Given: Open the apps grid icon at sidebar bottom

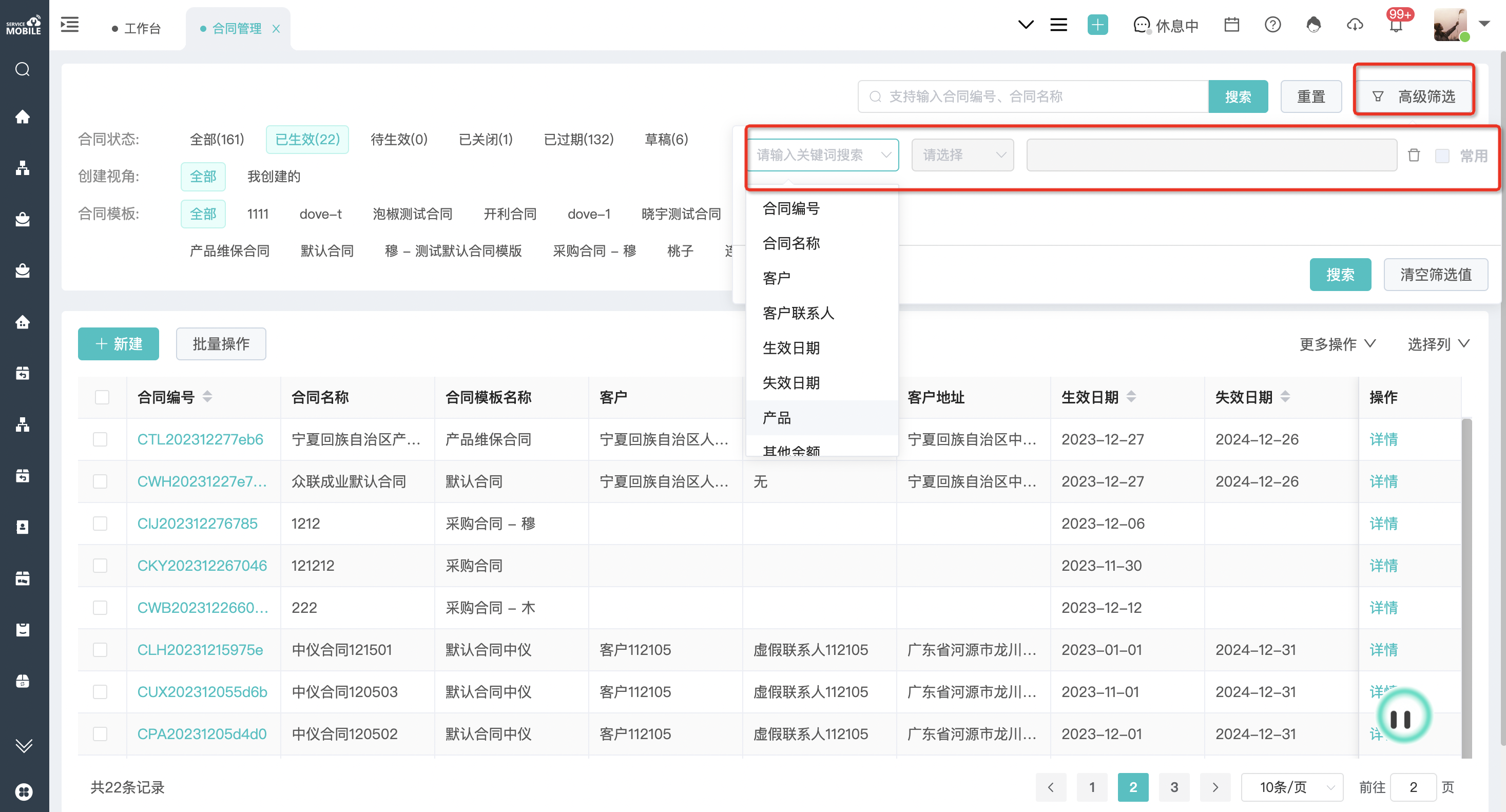Looking at the screenshot, I should pyautogui.click(x=24, y=791).
